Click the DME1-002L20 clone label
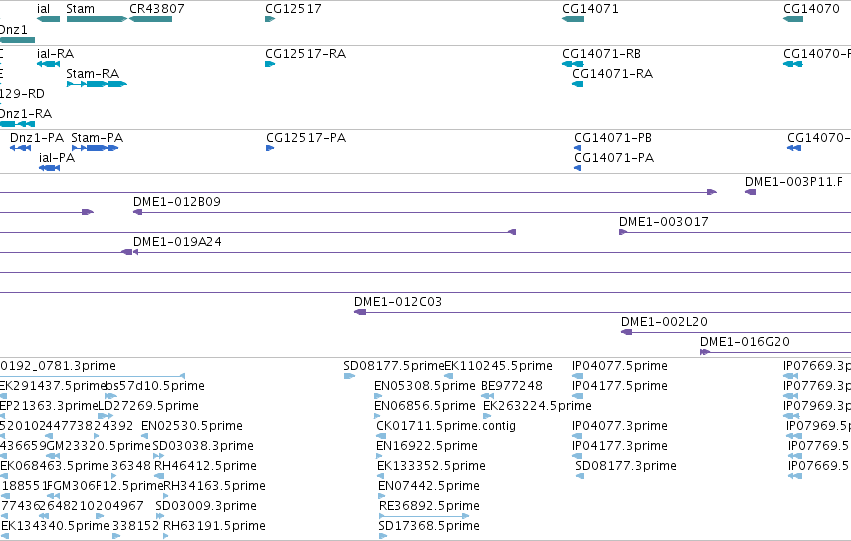 (664, 322)
